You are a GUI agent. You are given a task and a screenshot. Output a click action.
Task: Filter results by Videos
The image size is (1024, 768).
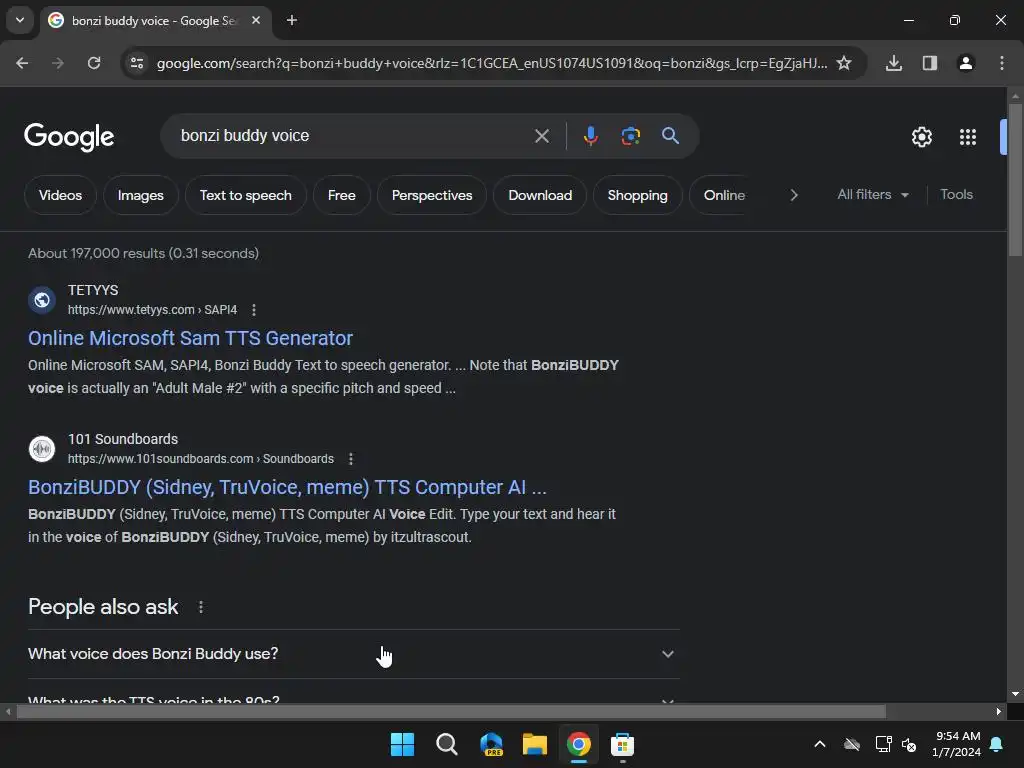coord(60,195)
